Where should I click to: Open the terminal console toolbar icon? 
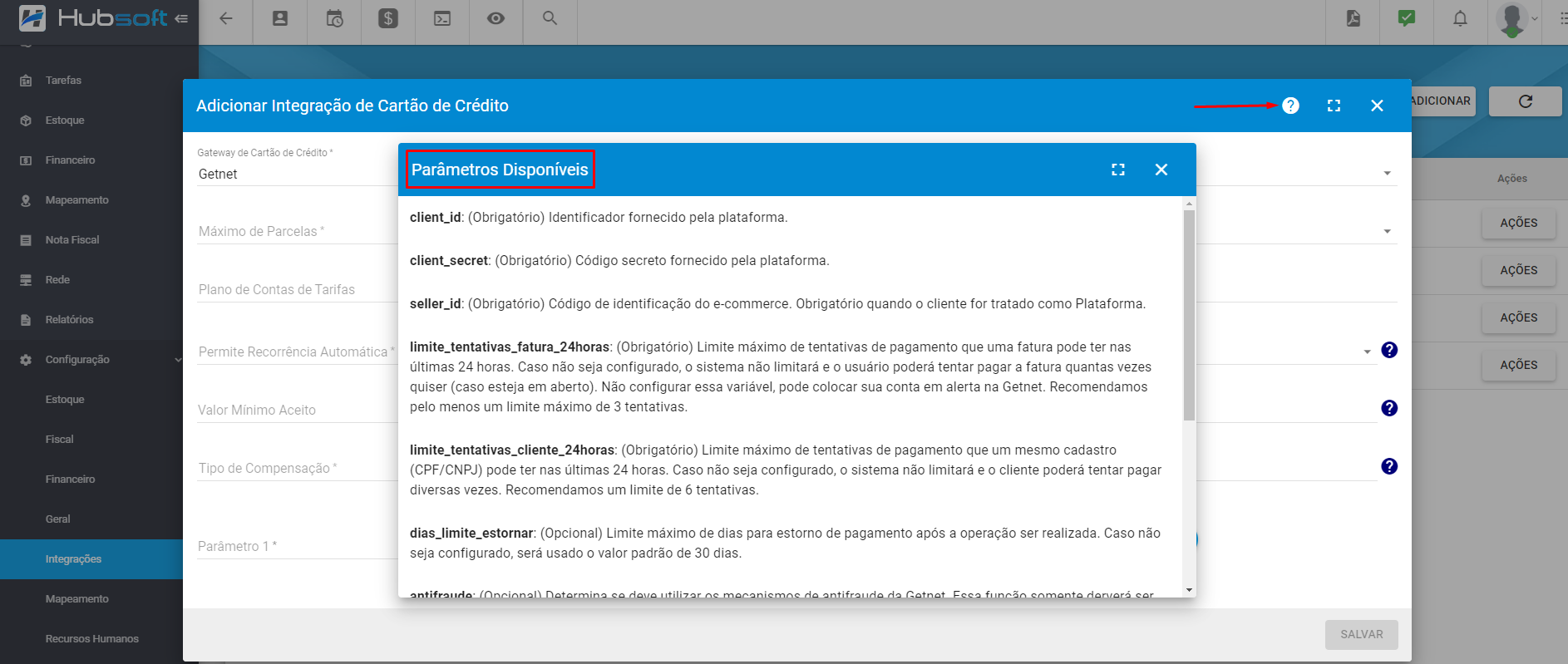tap(442, 18)
